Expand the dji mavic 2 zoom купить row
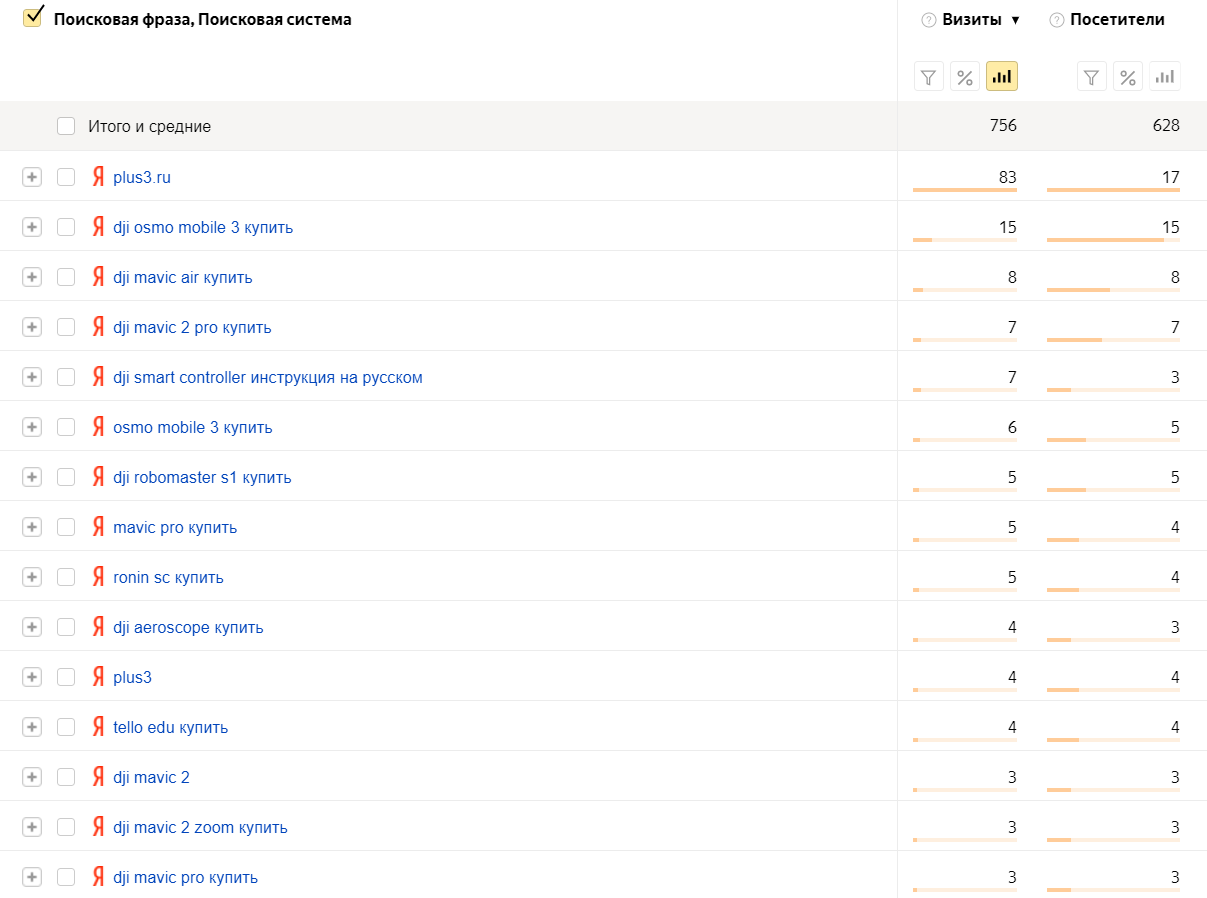The width and height of the screenshot is (1207, 898). 32,827
